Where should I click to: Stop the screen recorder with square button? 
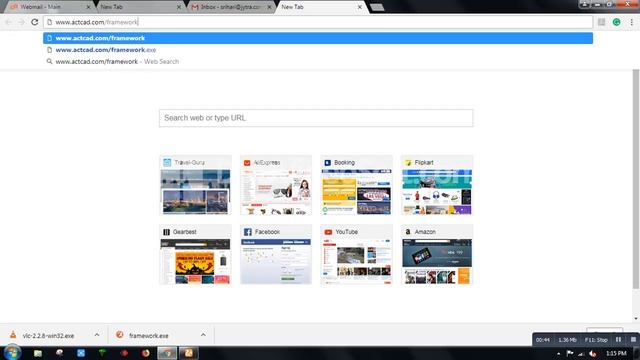pyautogui.click(x=633, y=340)
